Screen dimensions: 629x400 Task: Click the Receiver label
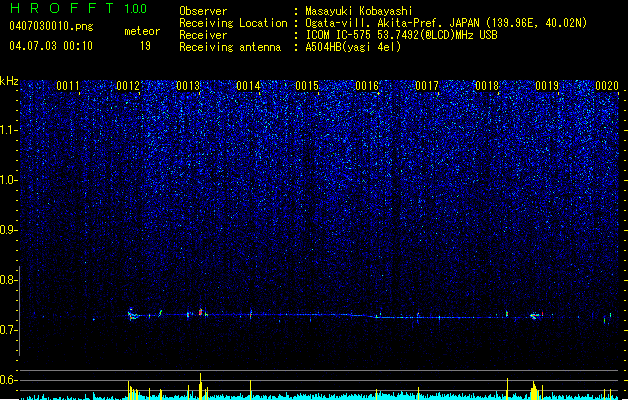click(203, 35)
